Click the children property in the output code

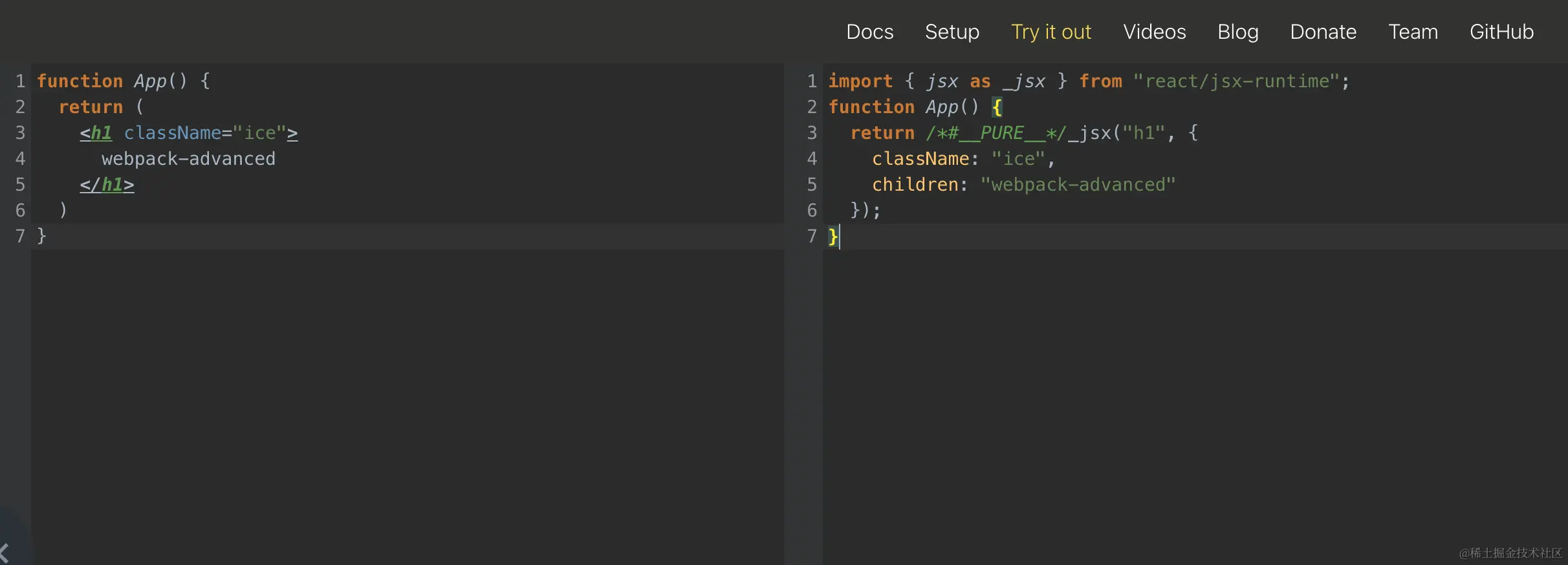915,185
